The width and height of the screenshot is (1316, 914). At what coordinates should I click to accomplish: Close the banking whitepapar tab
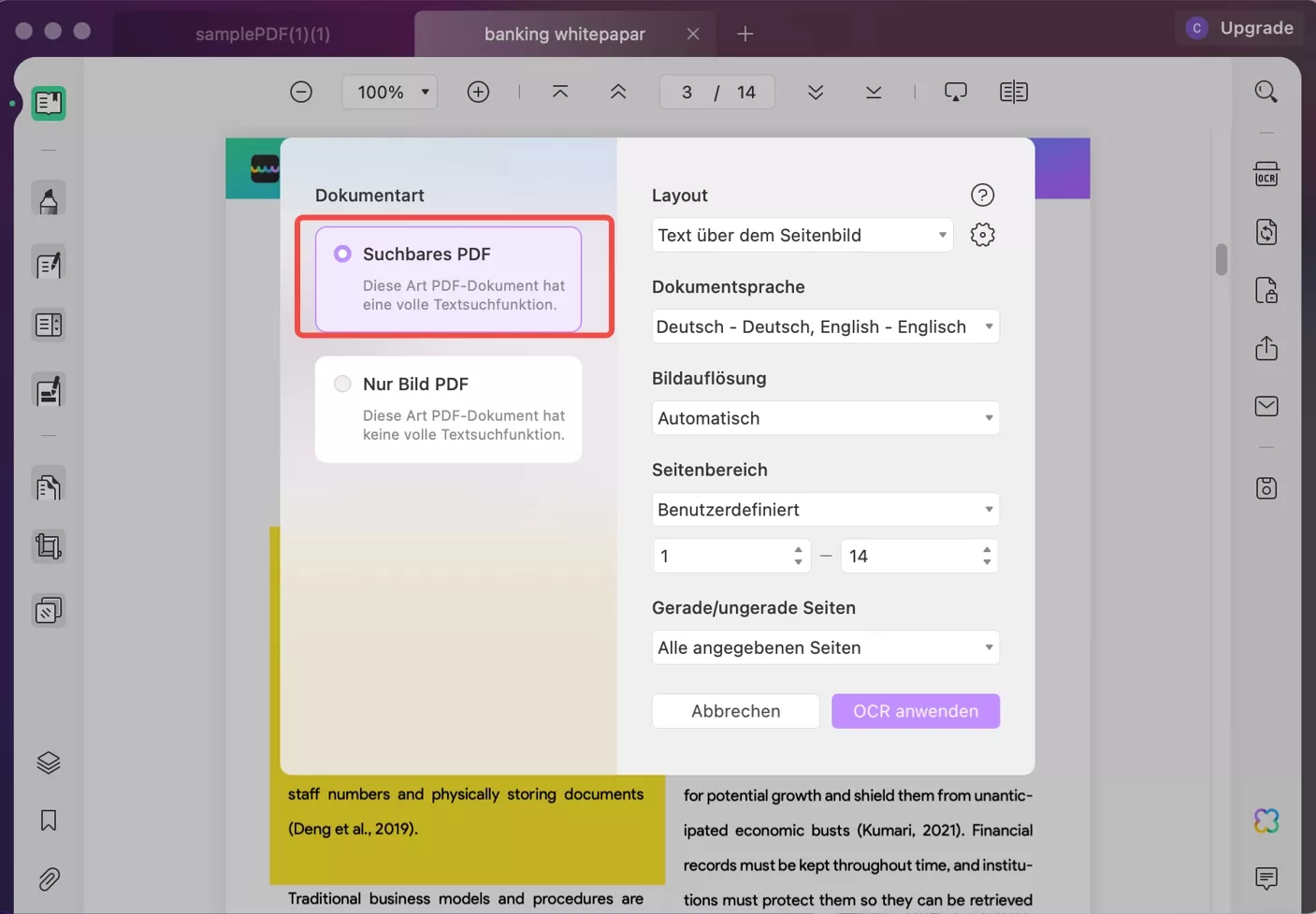pos(693,34)
